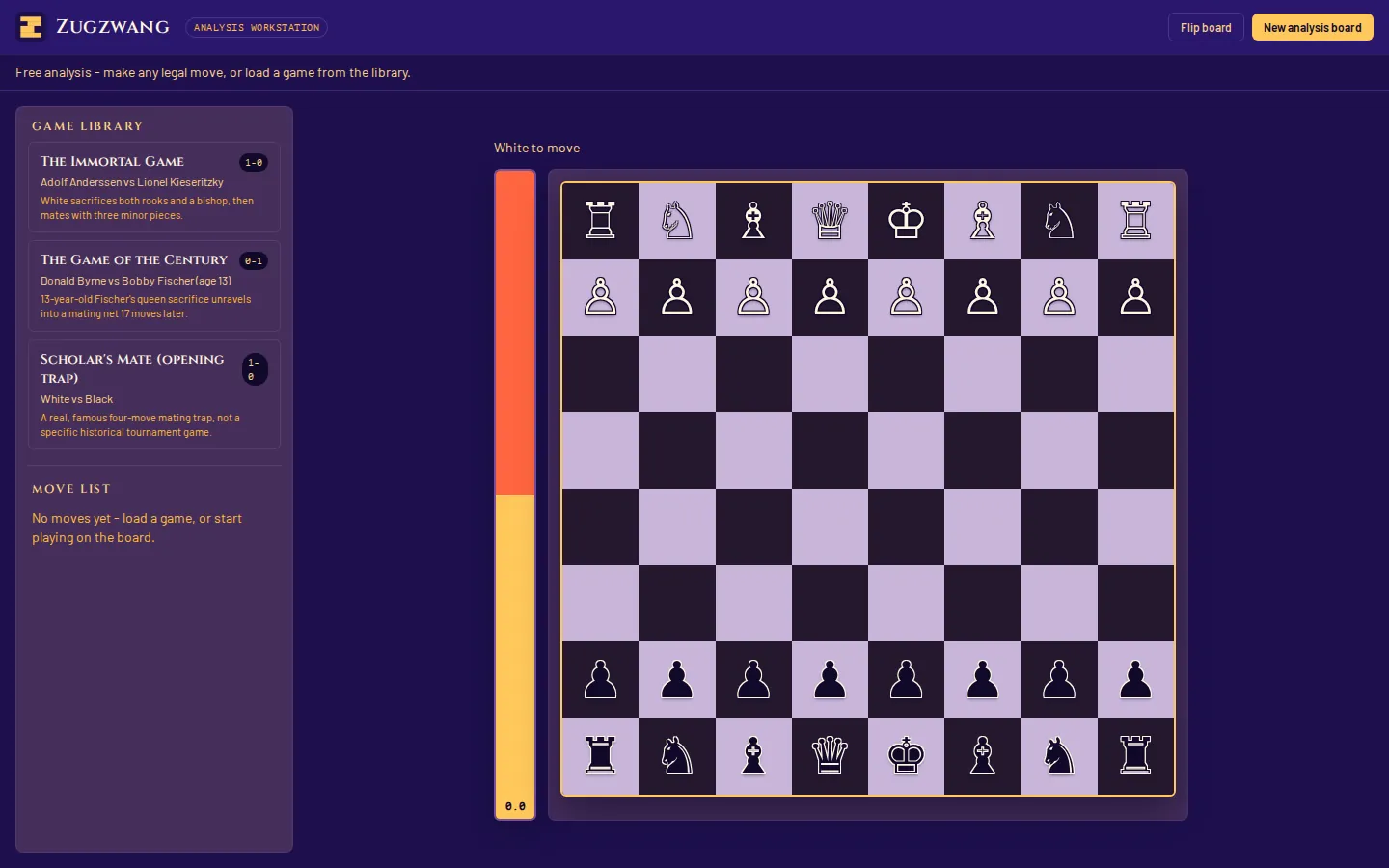Click the Analysis Workstation badge
The height and width of the screenshot is (868, 1389).
(257, 28)
